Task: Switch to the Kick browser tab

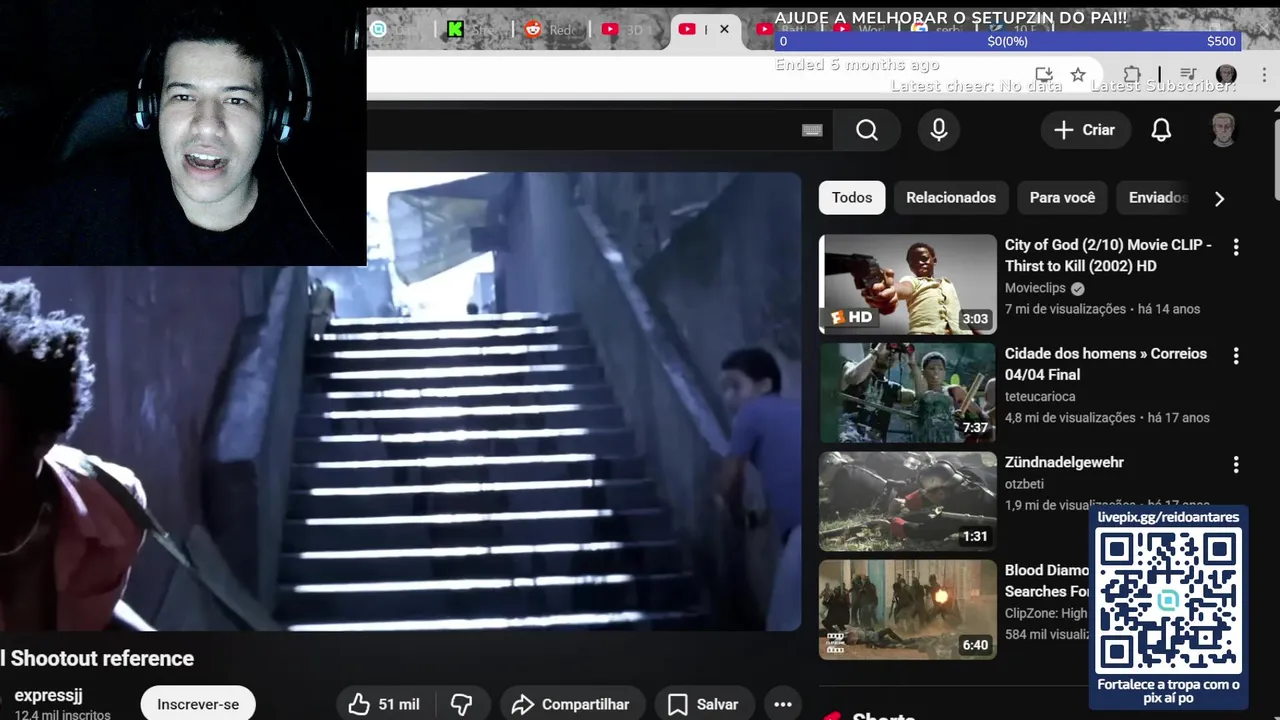Action: 474,29
